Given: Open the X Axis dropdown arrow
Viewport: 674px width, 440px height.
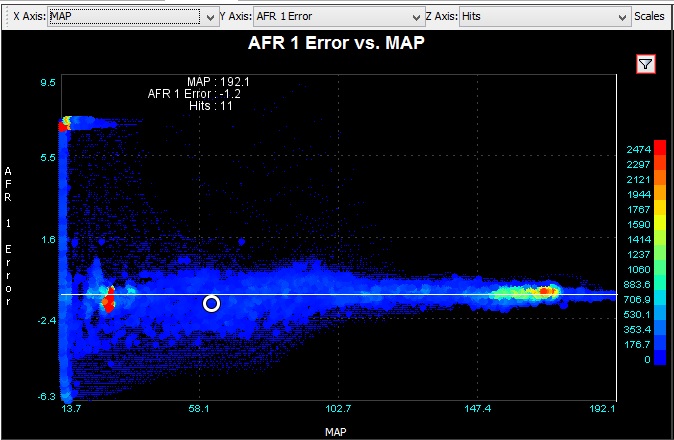Looking at the screenshot, I should point(208,17).
